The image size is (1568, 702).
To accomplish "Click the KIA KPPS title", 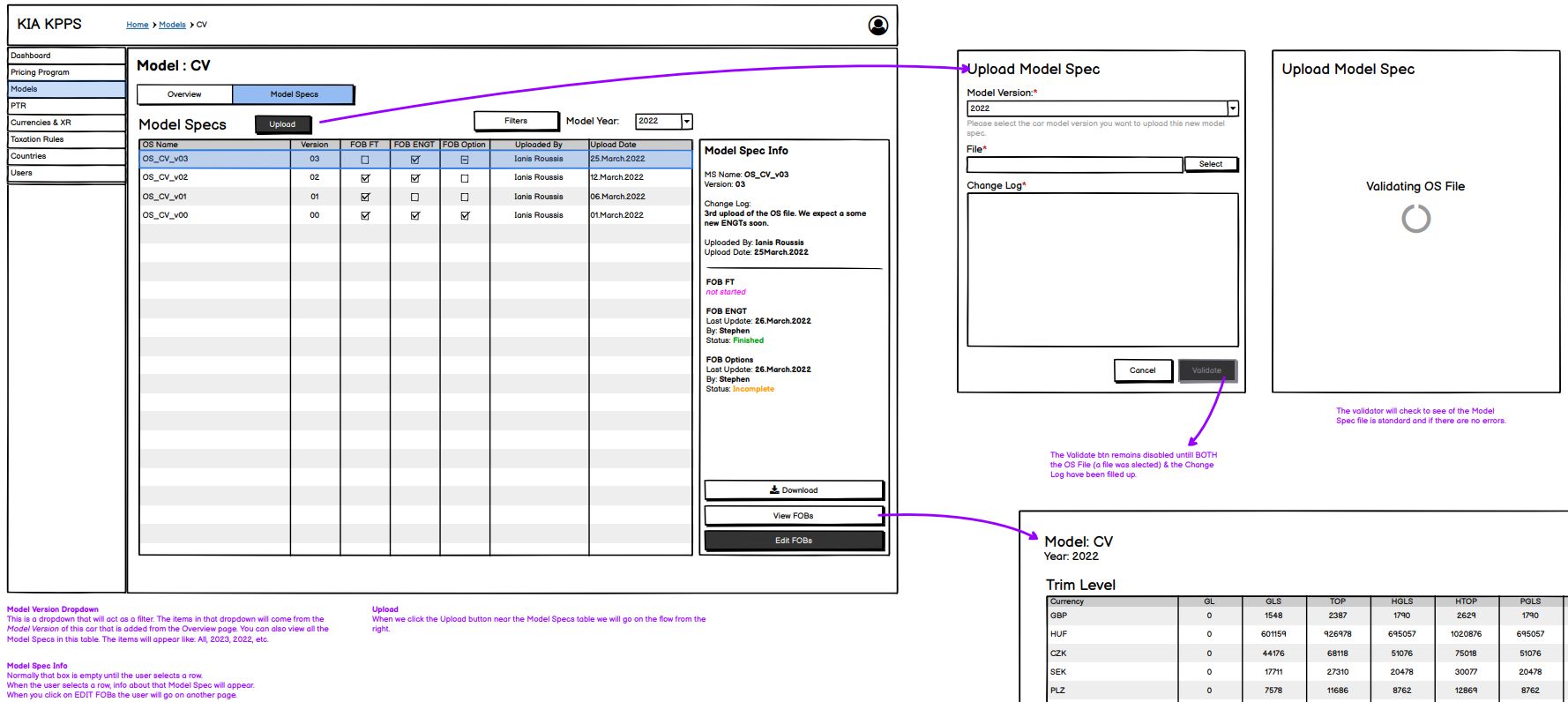I will (x=49, y=24).
